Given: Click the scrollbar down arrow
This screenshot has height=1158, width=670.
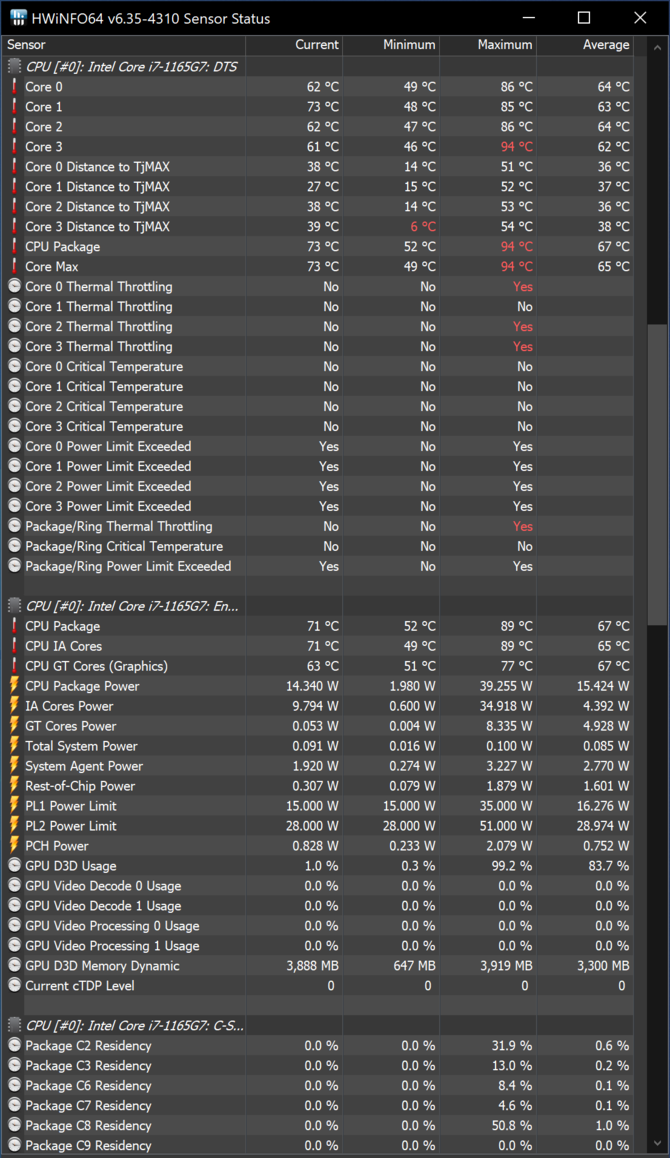Looking at the screenshot, I should point(657,1144).
